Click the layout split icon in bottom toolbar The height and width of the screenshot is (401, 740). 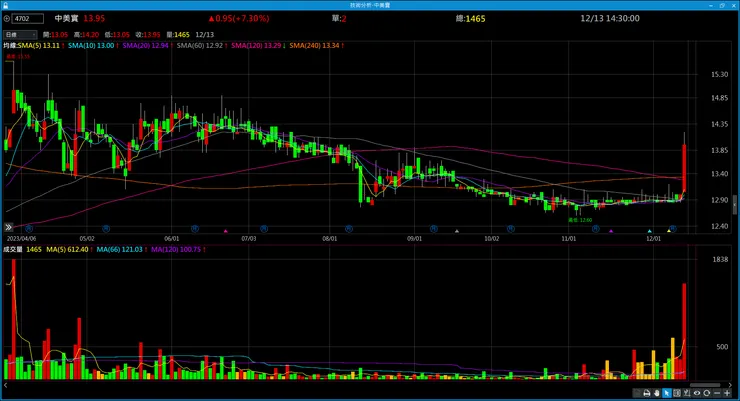677,393
